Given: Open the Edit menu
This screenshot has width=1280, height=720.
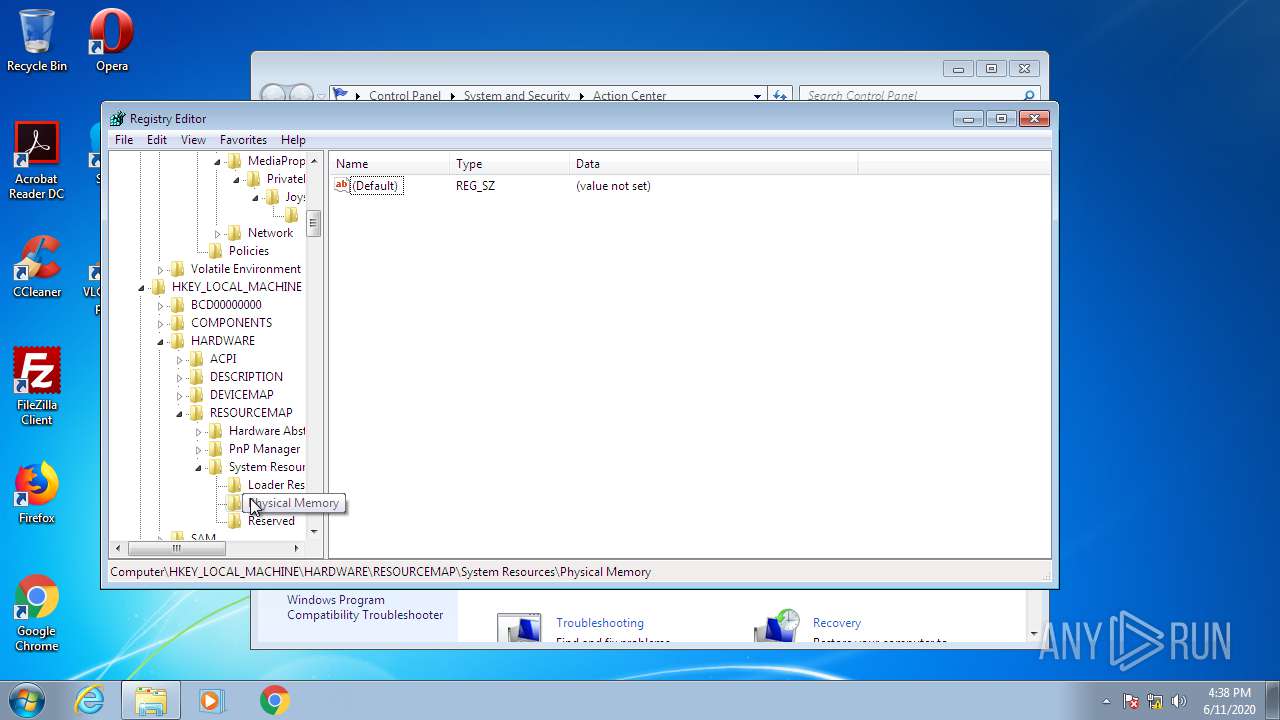Looking at the screenshot, I should 157,140.
